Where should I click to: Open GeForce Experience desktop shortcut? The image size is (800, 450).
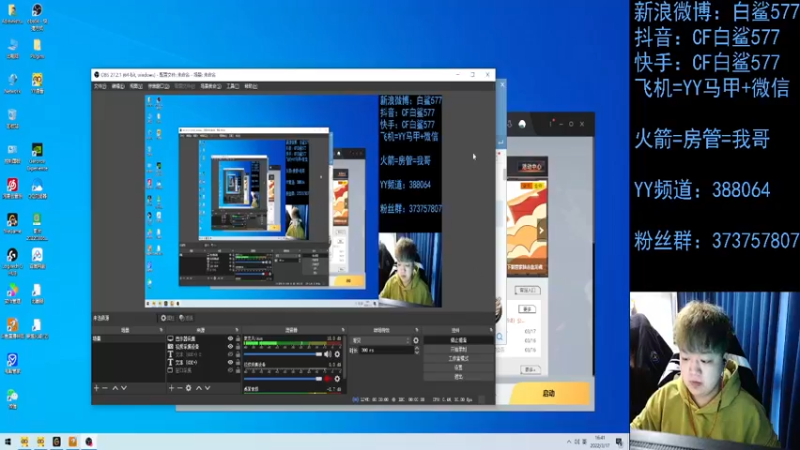tap(37, 157)
